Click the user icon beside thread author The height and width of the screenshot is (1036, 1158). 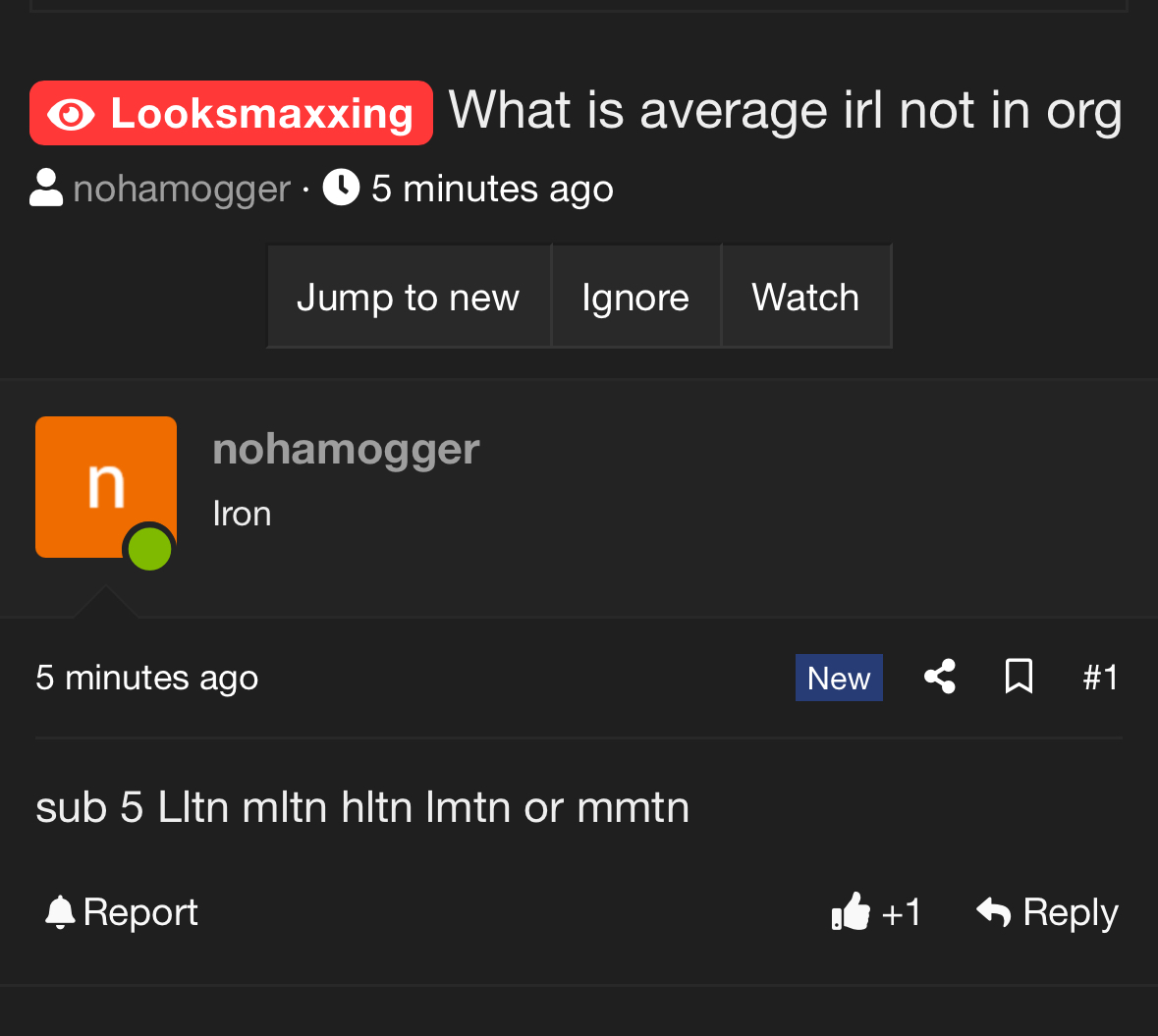[x=46, y=188]
